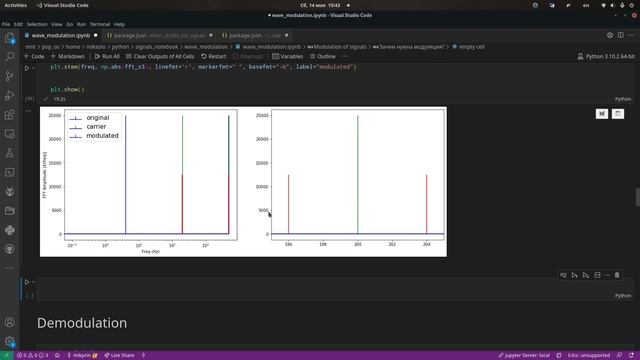
Task: Click Run All in notebook toolbar
Action: click(x=107, y=56)
